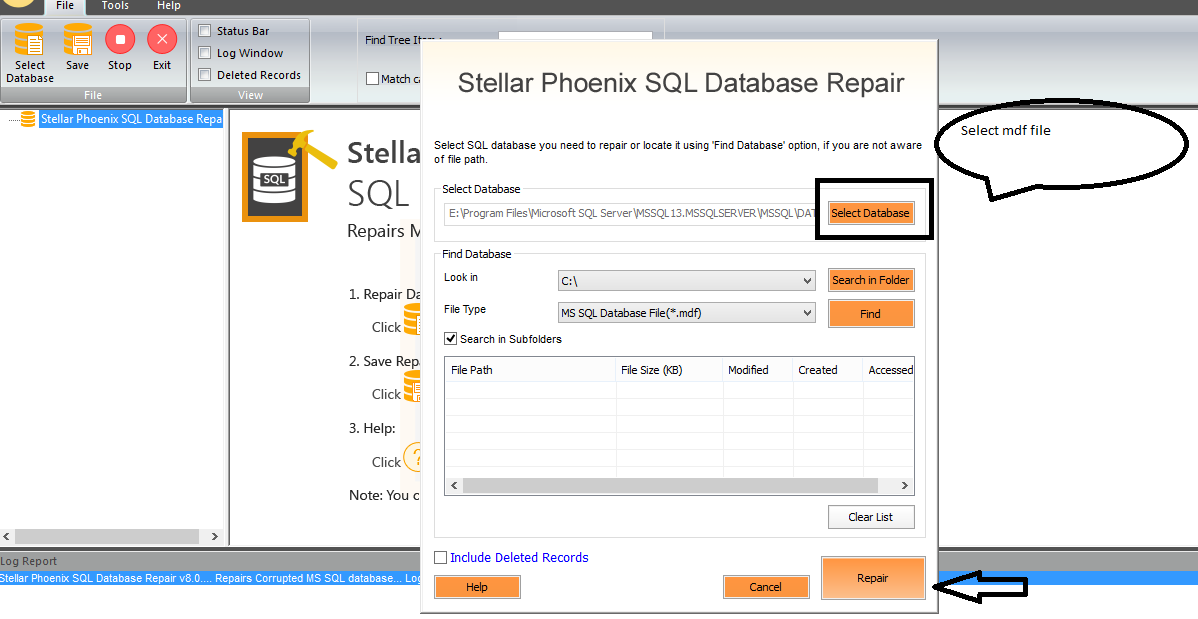Uncheck Search in Subfolders
This screenshot has width=1198, height=619.
pyautogui.click(x=451, y=339)
